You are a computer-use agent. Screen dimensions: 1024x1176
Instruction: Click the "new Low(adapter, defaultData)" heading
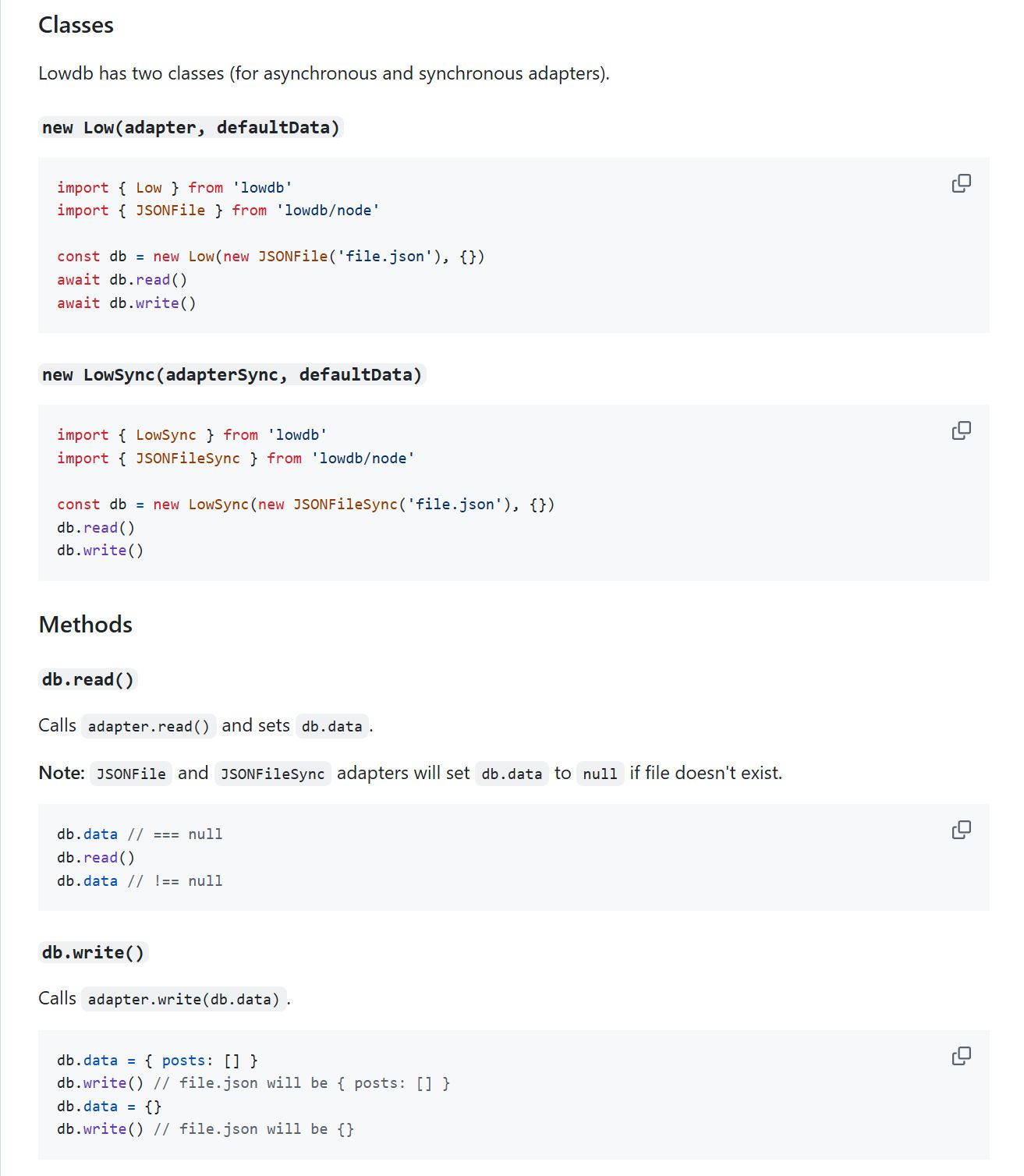[191, 127]
